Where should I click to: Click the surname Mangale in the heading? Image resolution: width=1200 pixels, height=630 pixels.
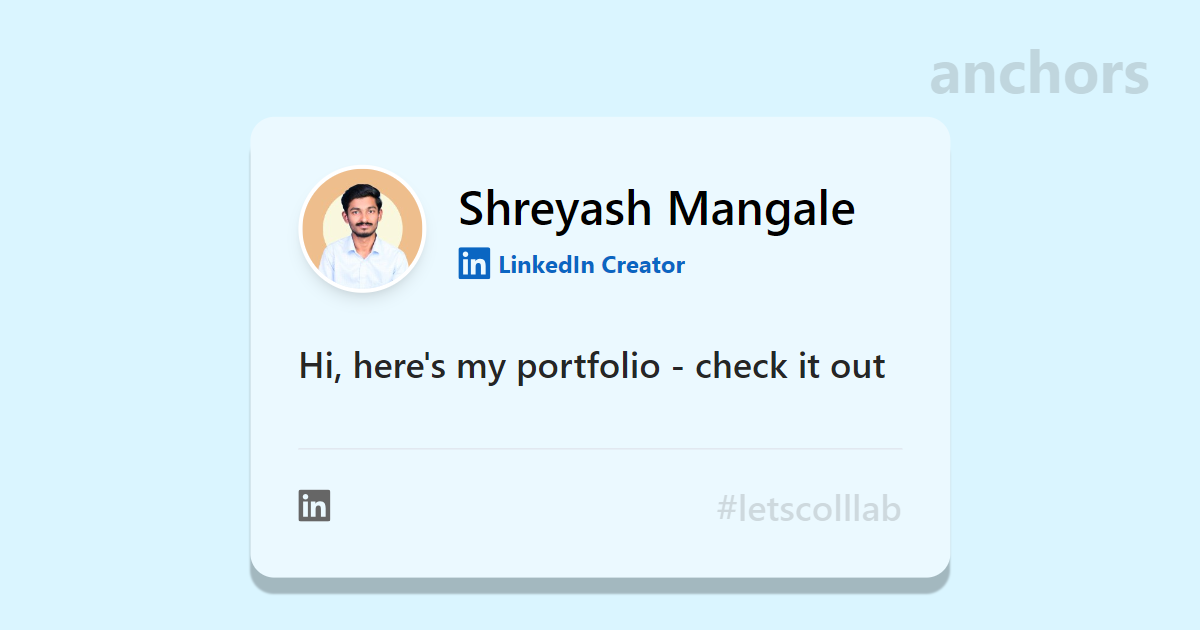click(762, 209)
